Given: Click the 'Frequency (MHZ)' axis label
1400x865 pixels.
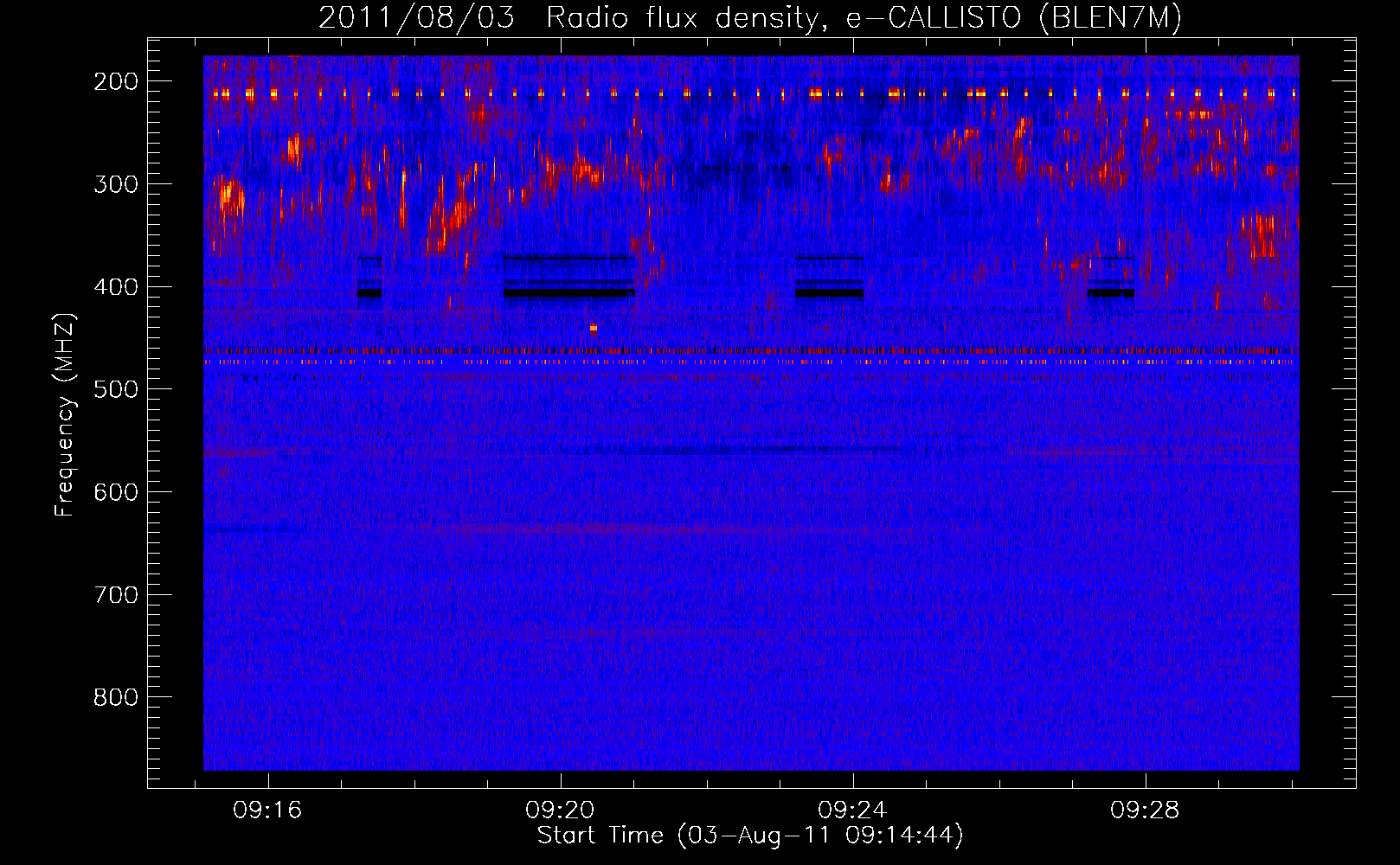Looking at the screenshot, I should click(65, 414).
